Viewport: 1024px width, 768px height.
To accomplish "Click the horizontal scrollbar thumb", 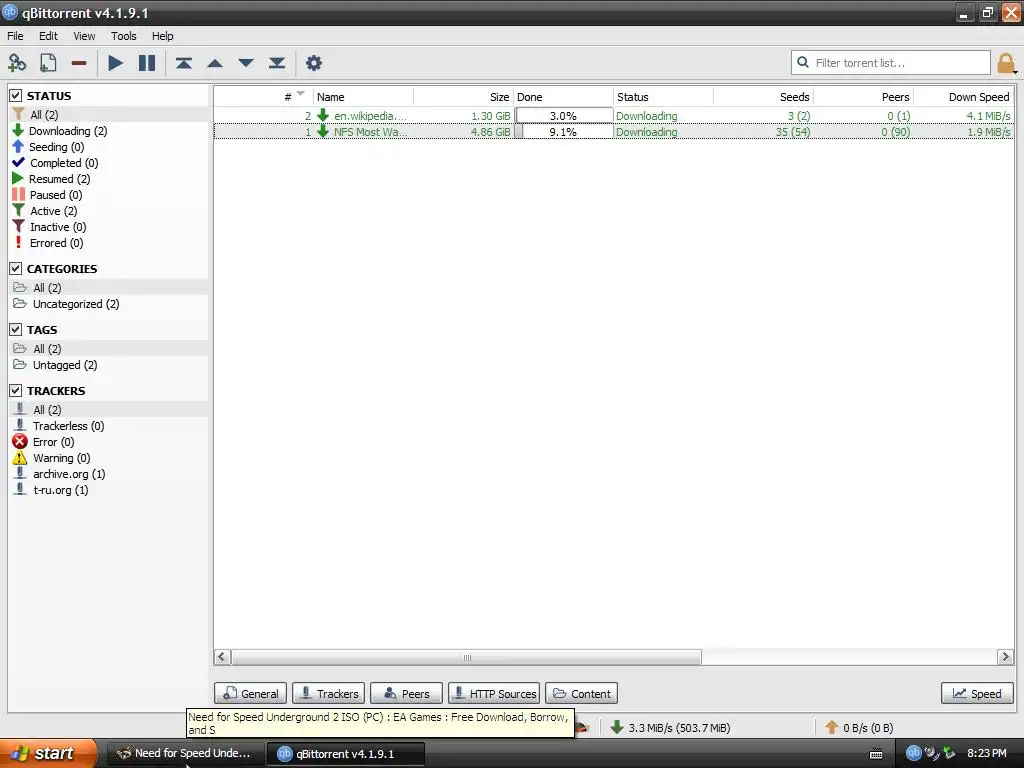I will pyautogui.click(x=466, y=657).
